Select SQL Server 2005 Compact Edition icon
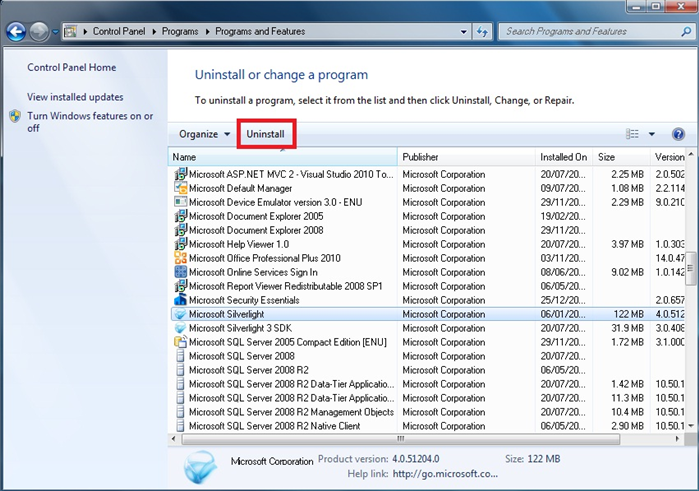The width and height of the screenshot is (699, 491). pyautogui.click(x=180, y=342)
